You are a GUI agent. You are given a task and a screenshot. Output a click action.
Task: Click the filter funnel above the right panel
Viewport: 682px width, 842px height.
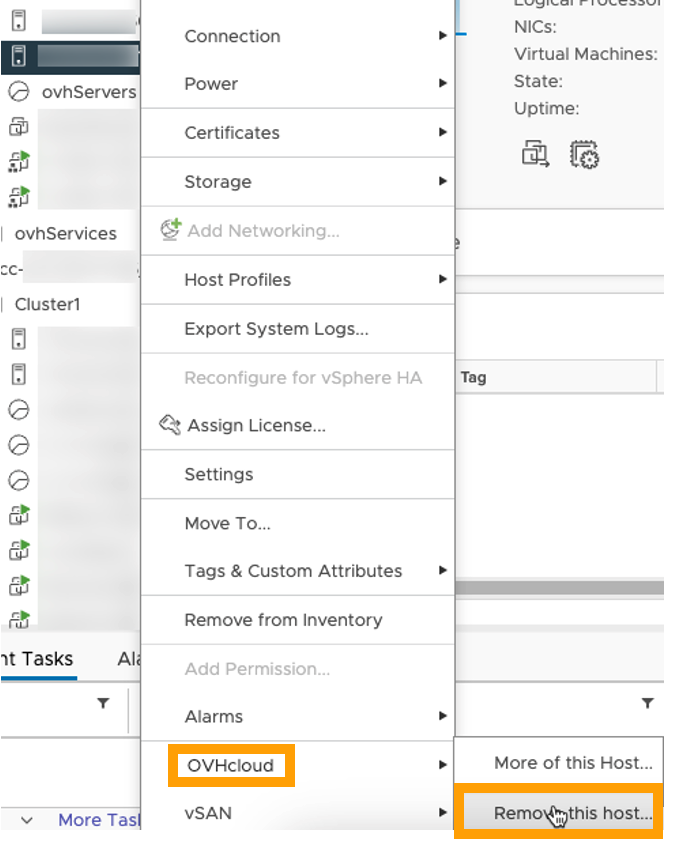click(650, 703)
